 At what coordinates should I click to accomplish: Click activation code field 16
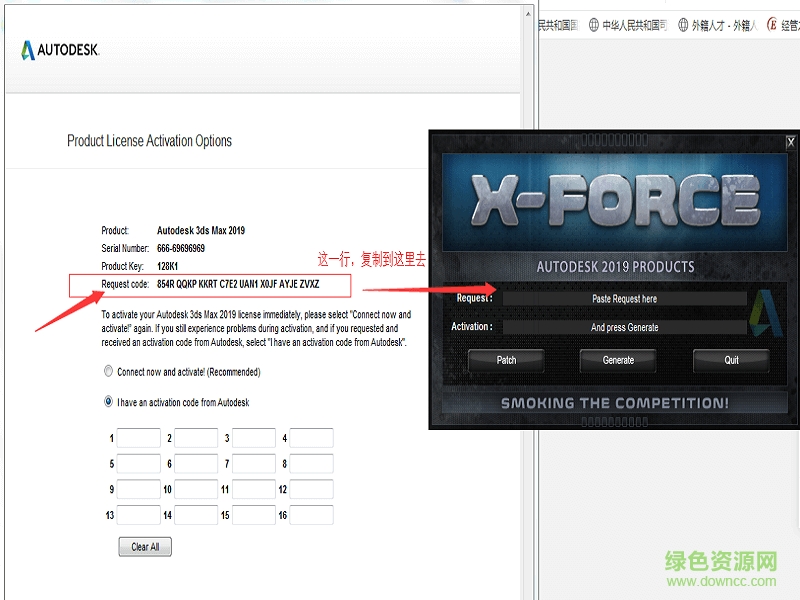tap(312, 515)
